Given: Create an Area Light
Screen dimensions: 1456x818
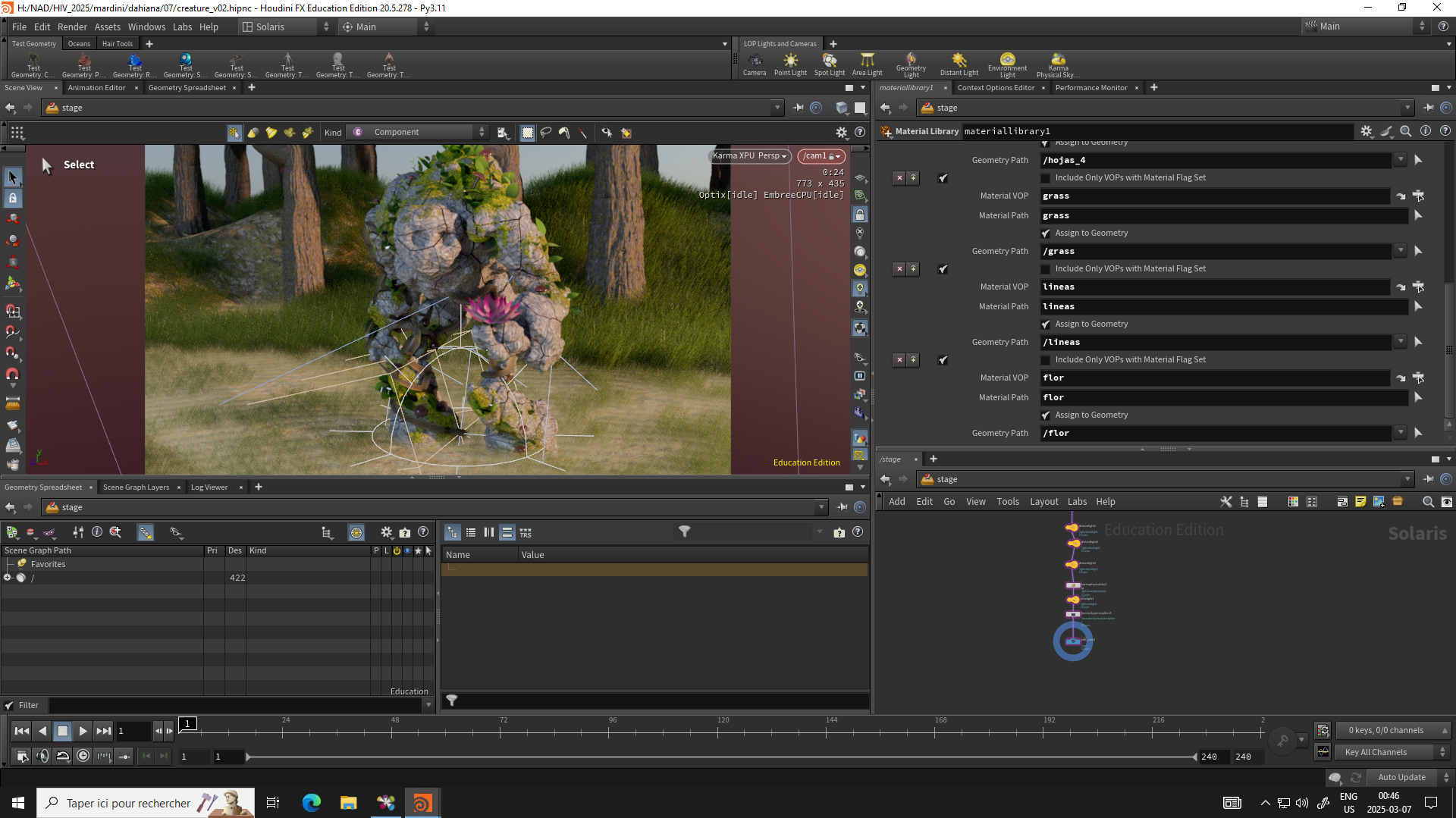Looking at the screenshot, I should 867,64.
